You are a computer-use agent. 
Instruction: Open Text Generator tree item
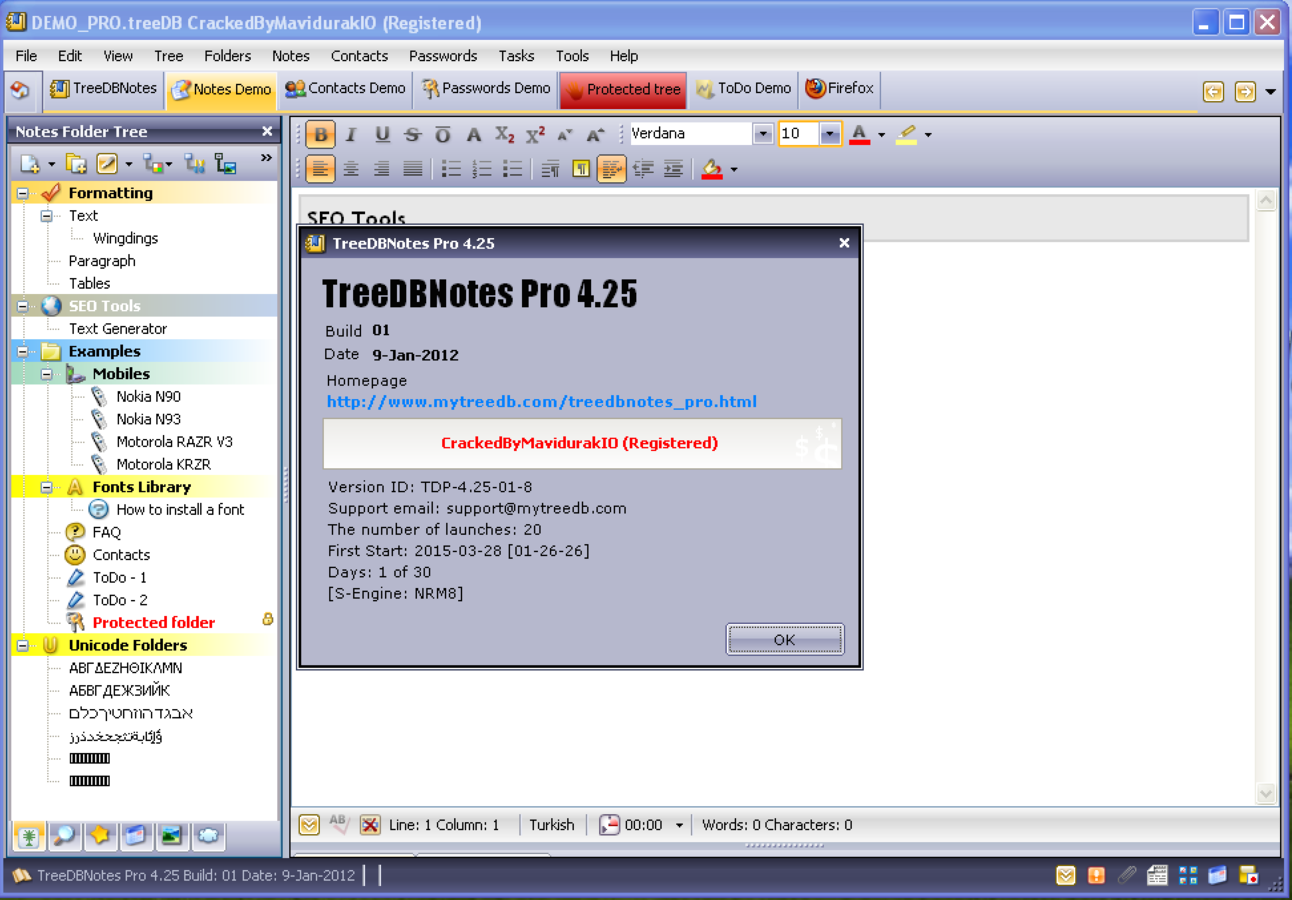coord(118,328)
